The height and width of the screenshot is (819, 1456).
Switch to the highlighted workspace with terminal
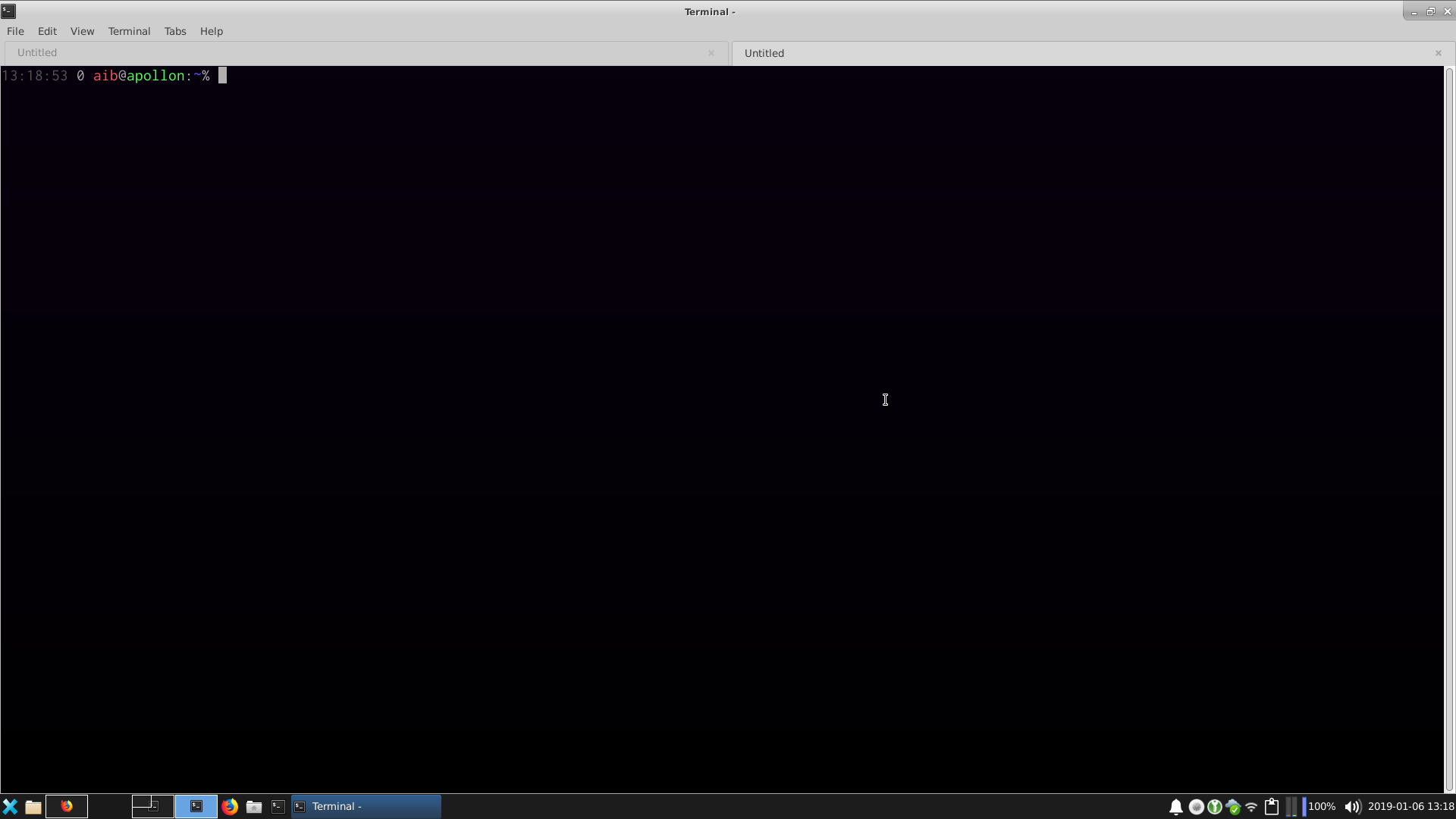click(196, 806)
